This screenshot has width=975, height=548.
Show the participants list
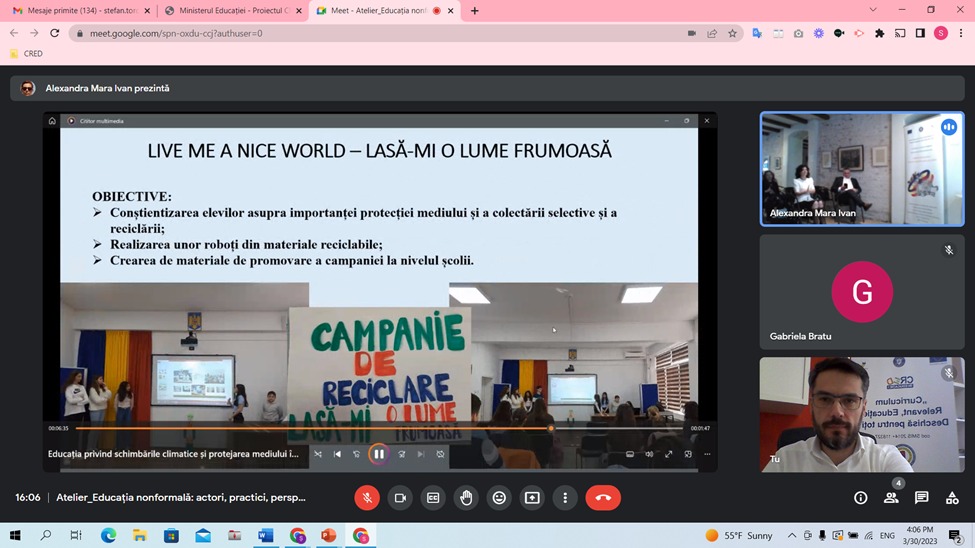click(891, 498)
